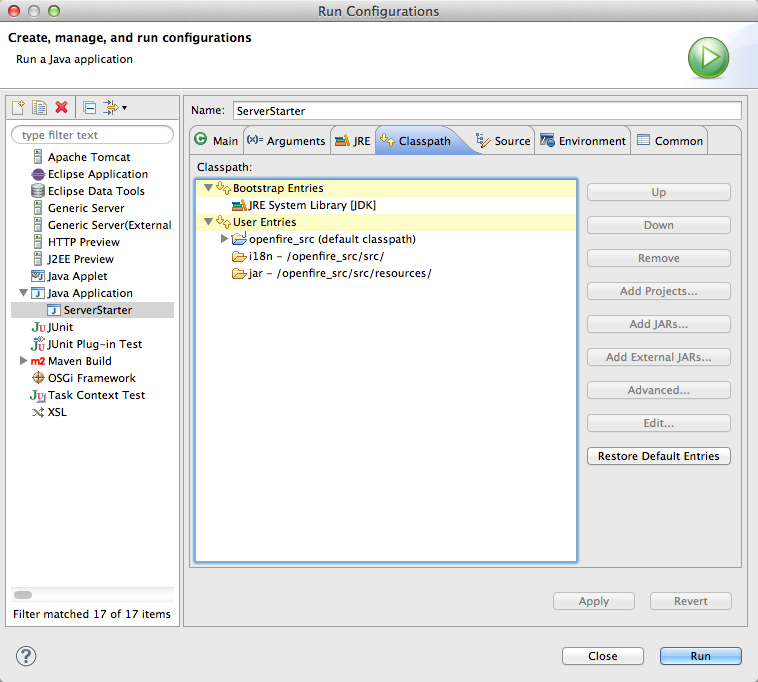
Task: Click into the Name text field
Action: 486,111
